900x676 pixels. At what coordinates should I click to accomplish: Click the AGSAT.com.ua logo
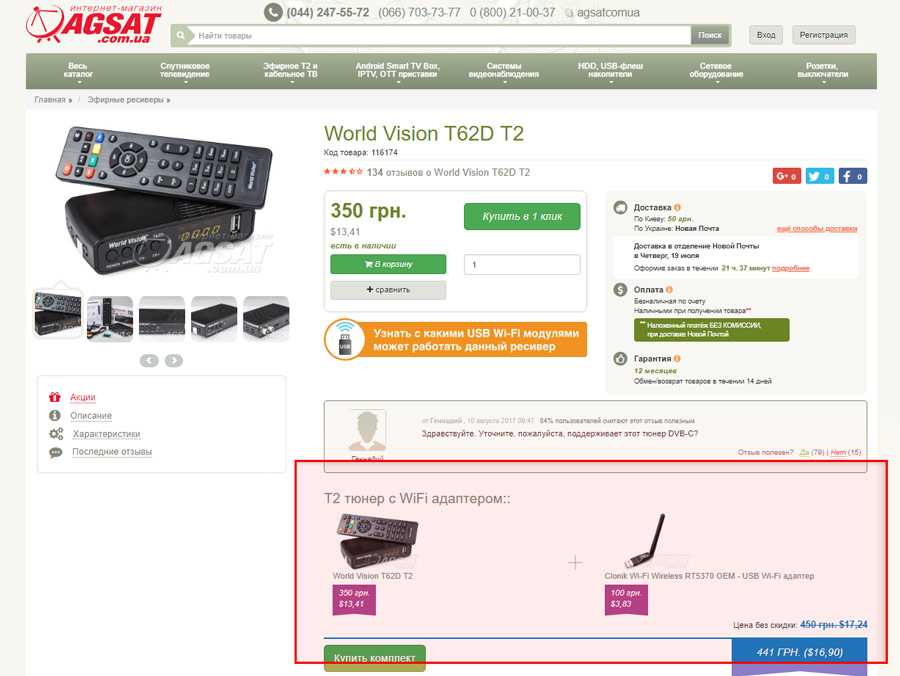94,25
